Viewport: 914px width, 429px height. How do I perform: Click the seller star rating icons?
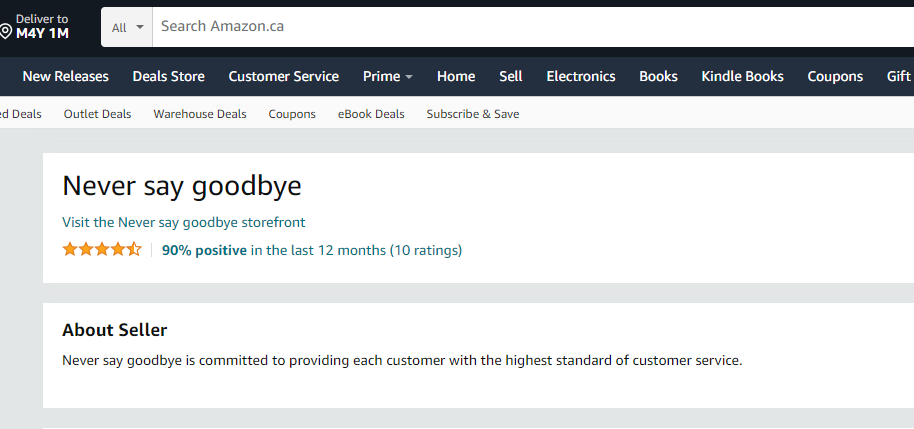(x=102, y=250)
